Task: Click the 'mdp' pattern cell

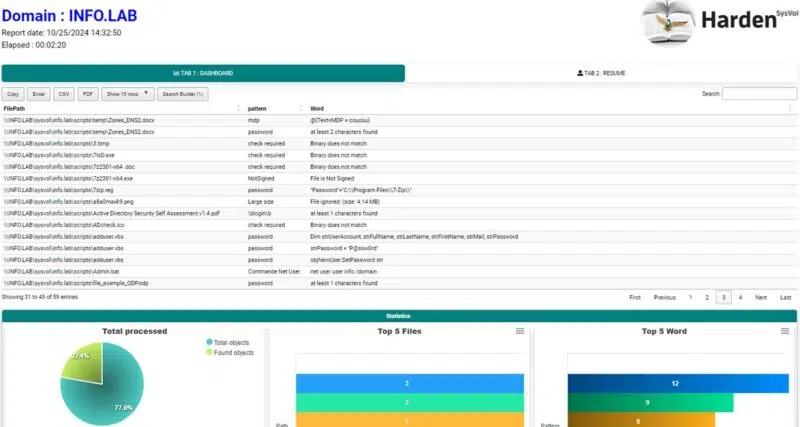Action: click(254, 120)
